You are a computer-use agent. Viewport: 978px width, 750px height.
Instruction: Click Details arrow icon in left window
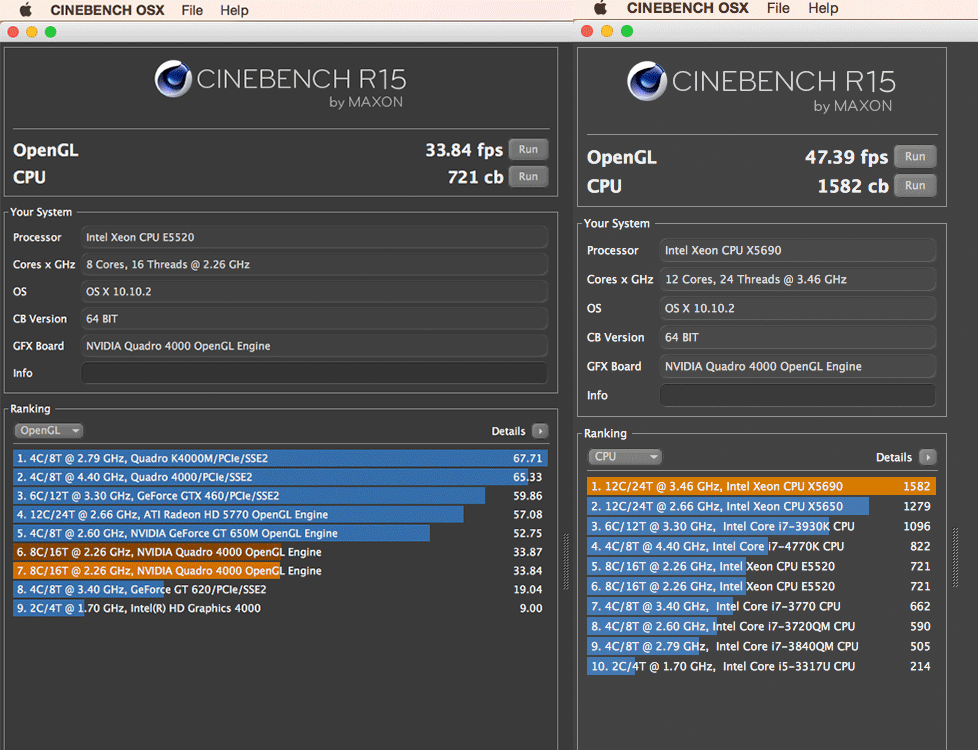click(x=540, y=431)
